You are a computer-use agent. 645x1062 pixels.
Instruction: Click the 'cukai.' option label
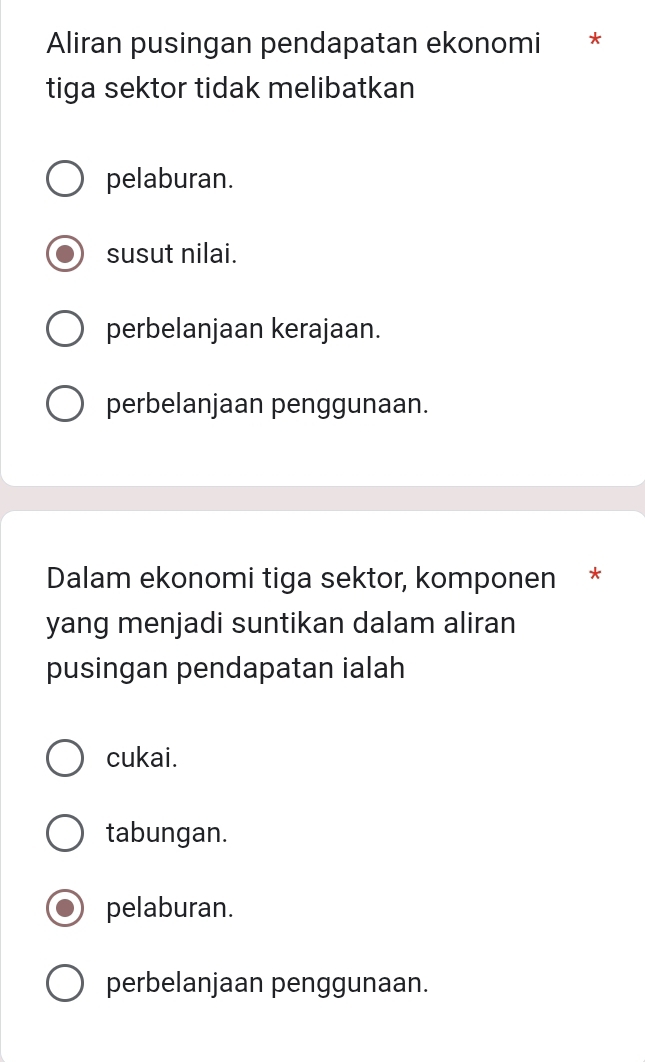142,757
